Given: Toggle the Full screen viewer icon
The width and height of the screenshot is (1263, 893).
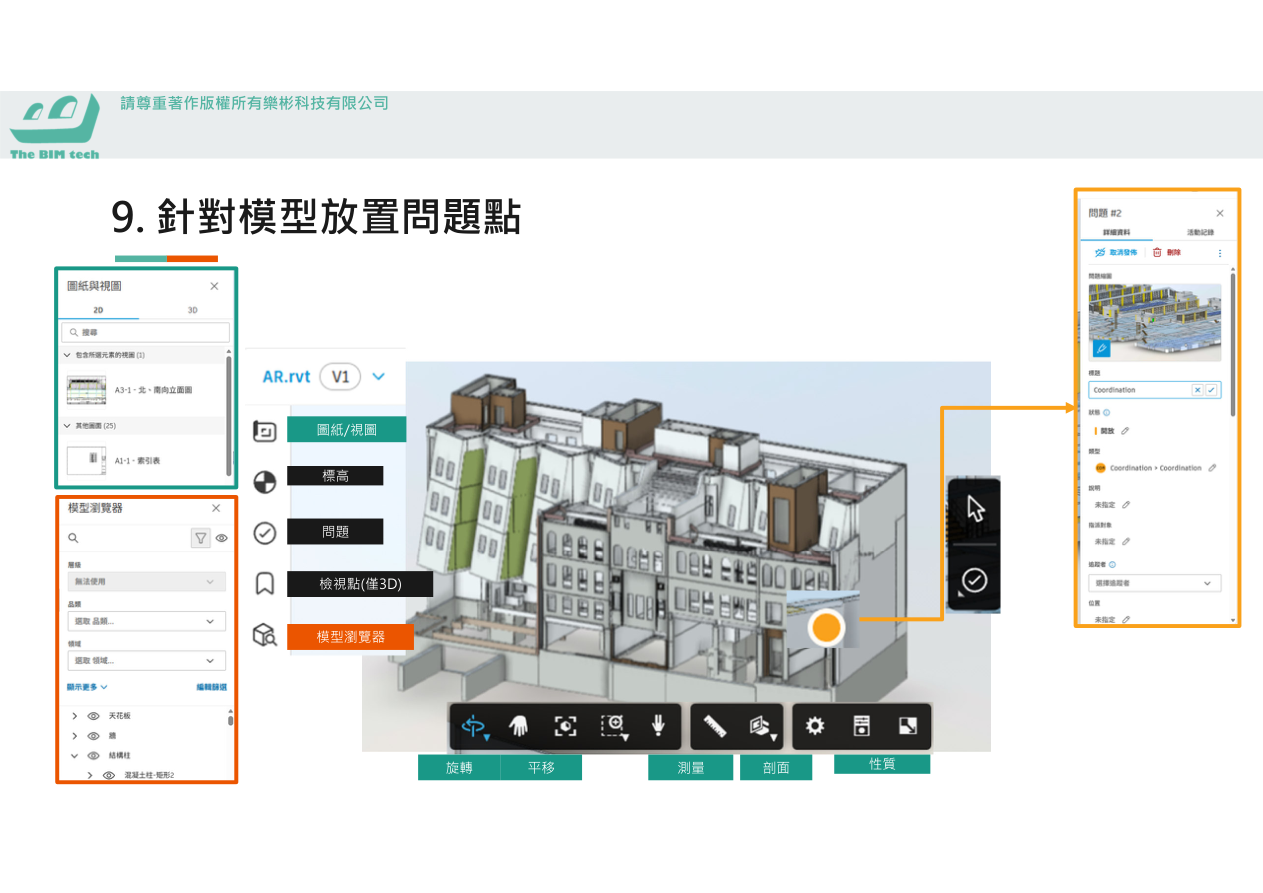Looking at the screenshot, I should (907, 727).
